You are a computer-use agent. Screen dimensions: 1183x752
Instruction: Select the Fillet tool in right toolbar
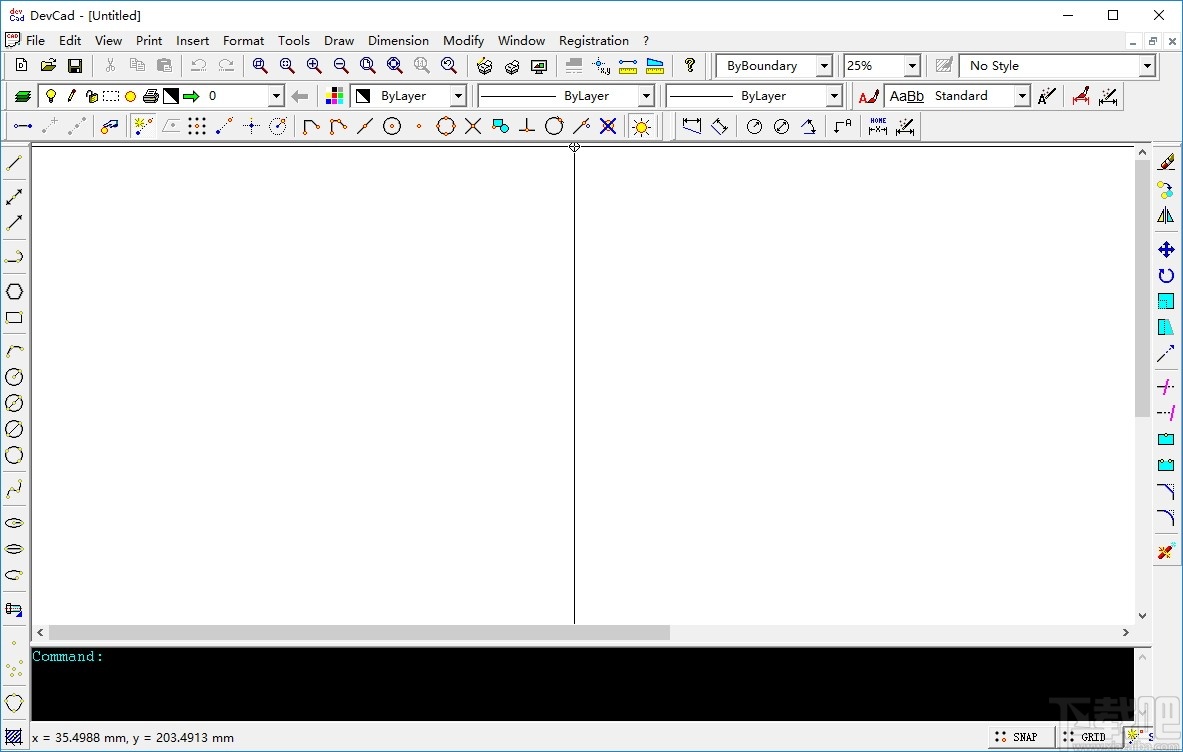coord(1166,517)
